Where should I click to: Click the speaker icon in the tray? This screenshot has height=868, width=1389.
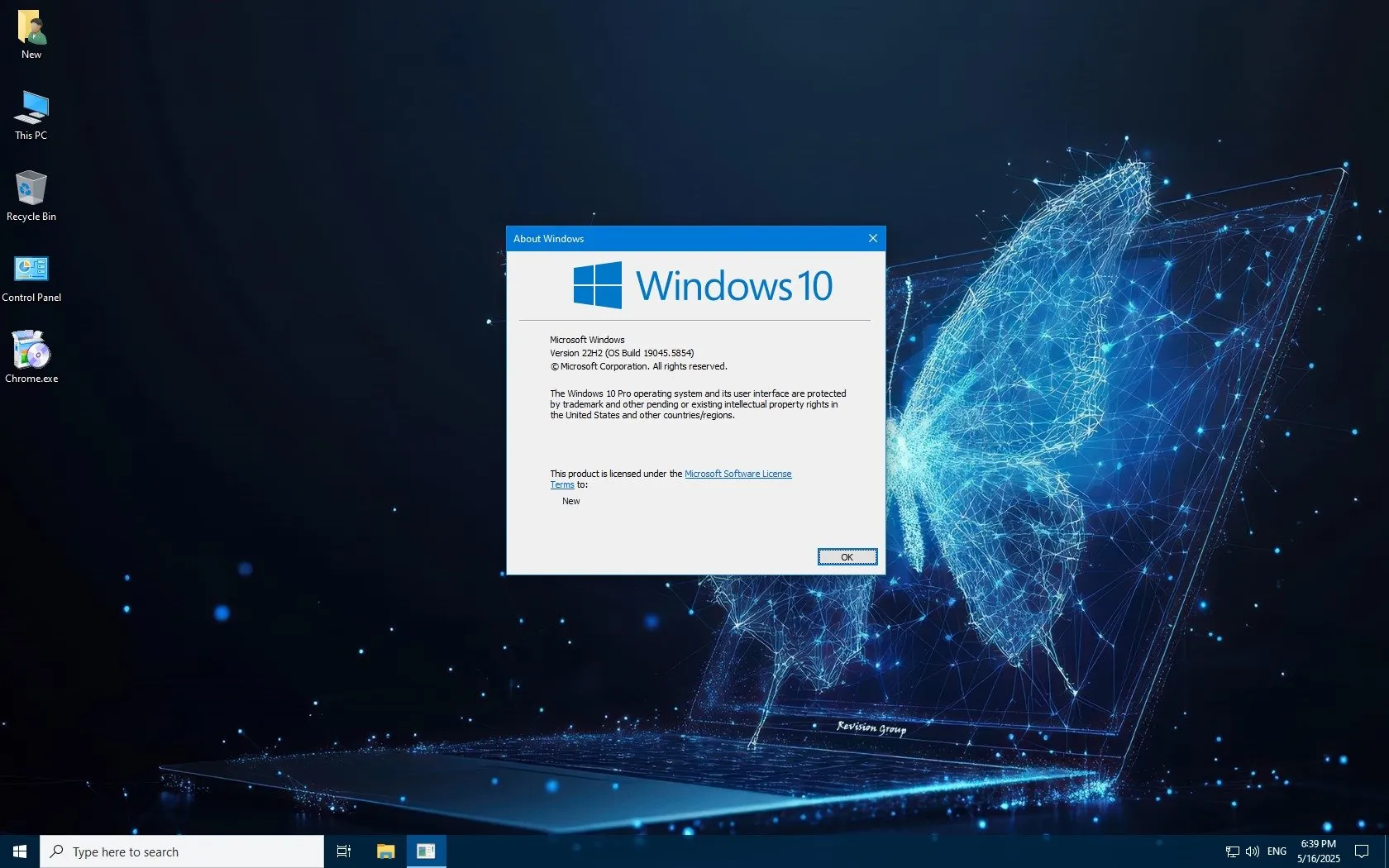tap(1251, 851)
